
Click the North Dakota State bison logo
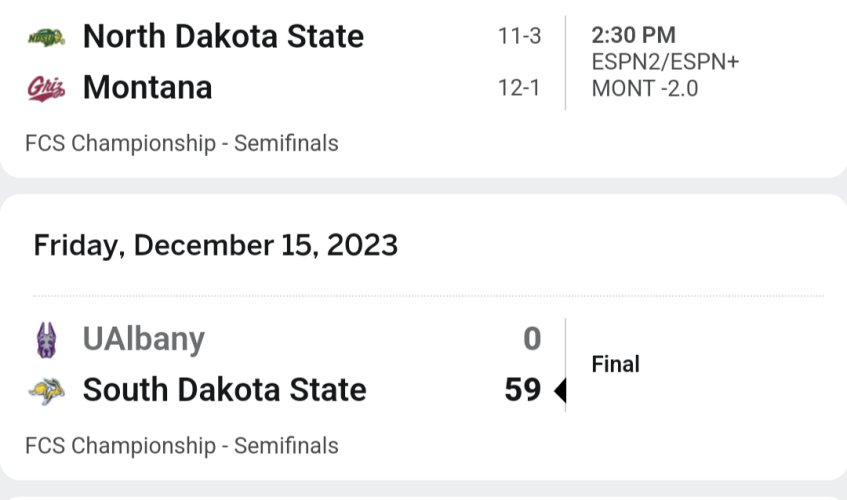click(x=46, y=37)
